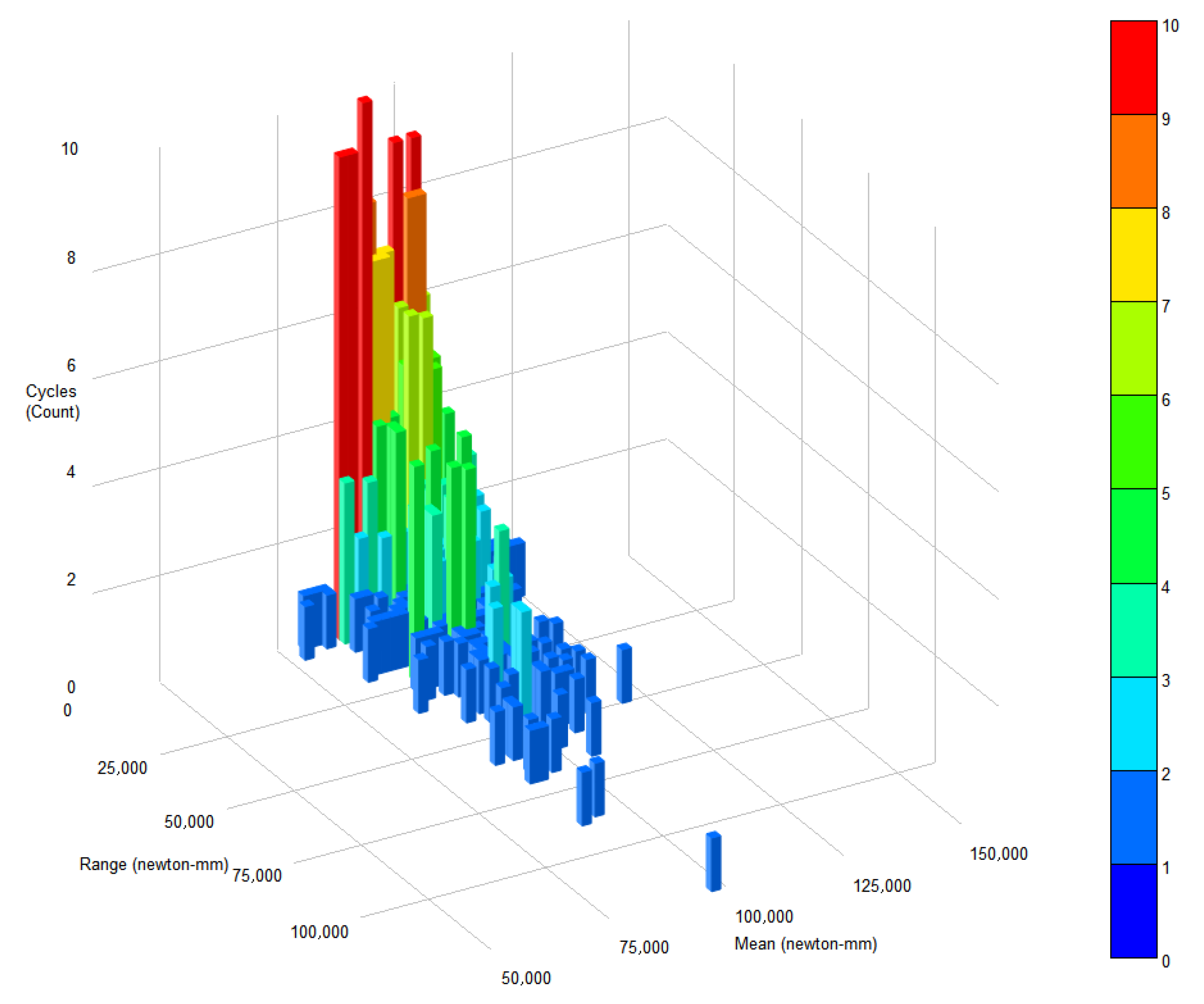This screenshot has width=1204, height=1004.
Task: Click the orange 8–9 colorbar segment
Action: (x=1133, y=161)
